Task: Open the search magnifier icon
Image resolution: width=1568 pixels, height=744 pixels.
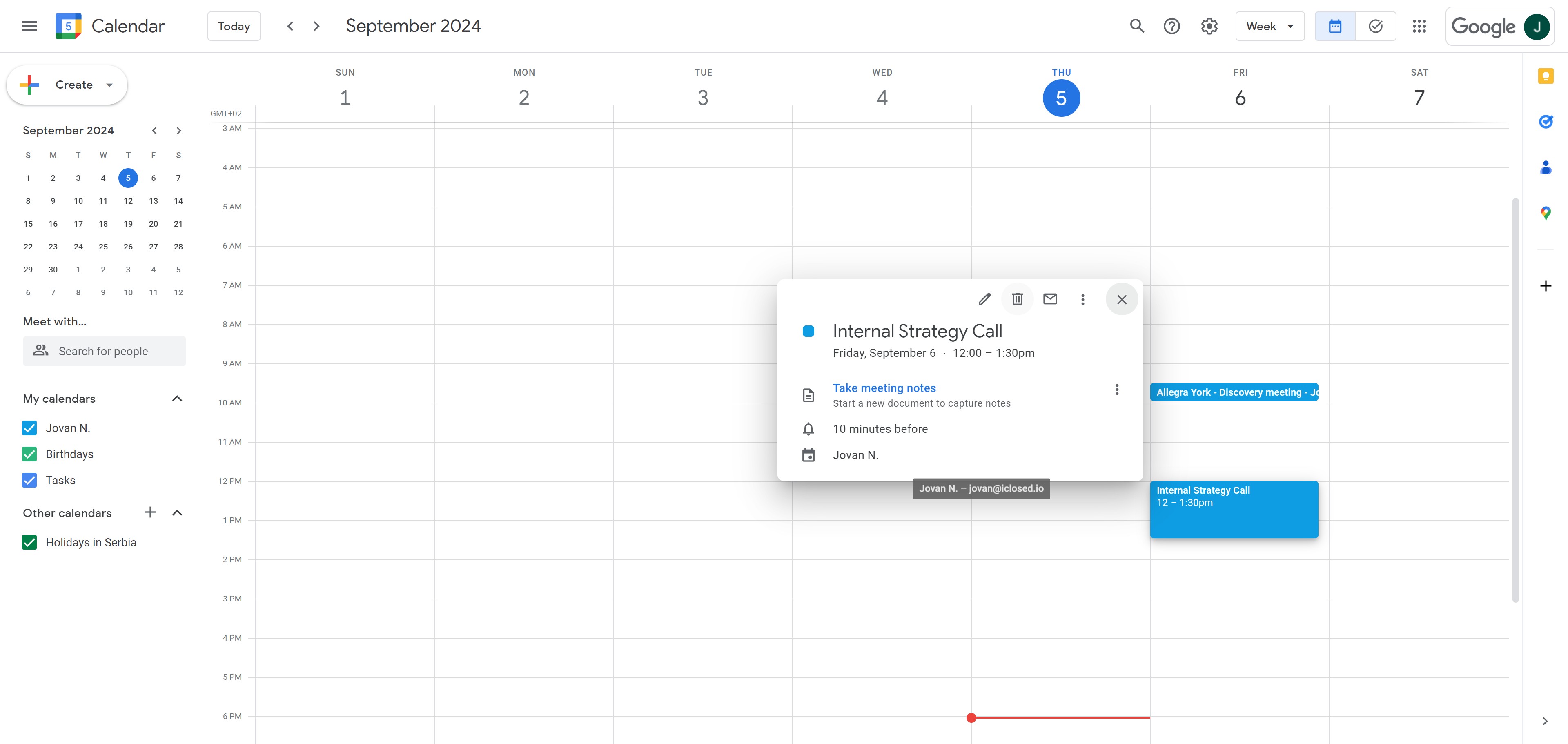Action: coord(1136,26)
